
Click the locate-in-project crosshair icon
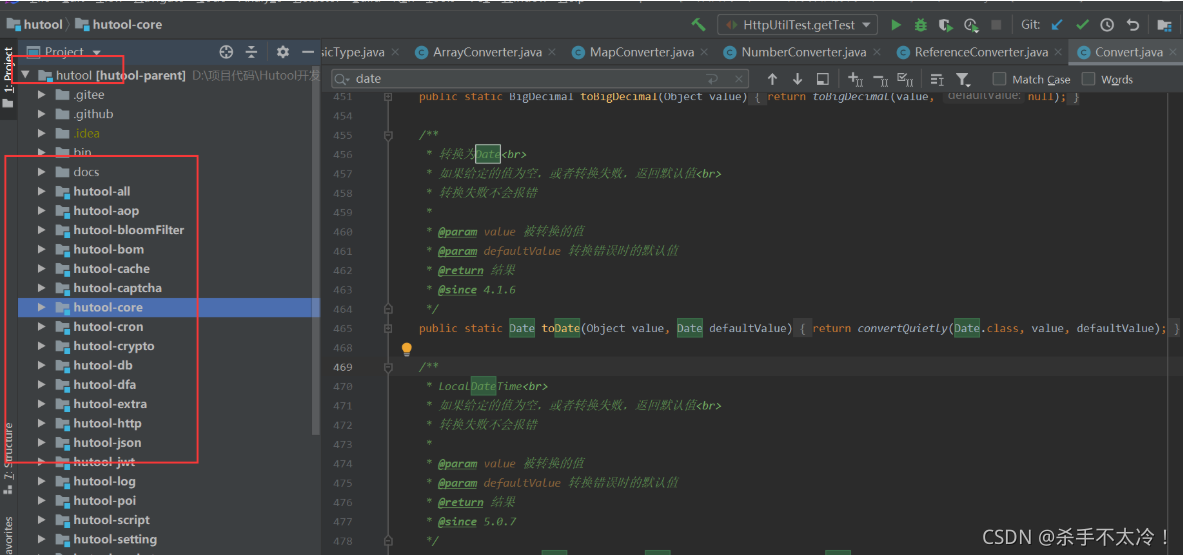[x=226, y=51]
